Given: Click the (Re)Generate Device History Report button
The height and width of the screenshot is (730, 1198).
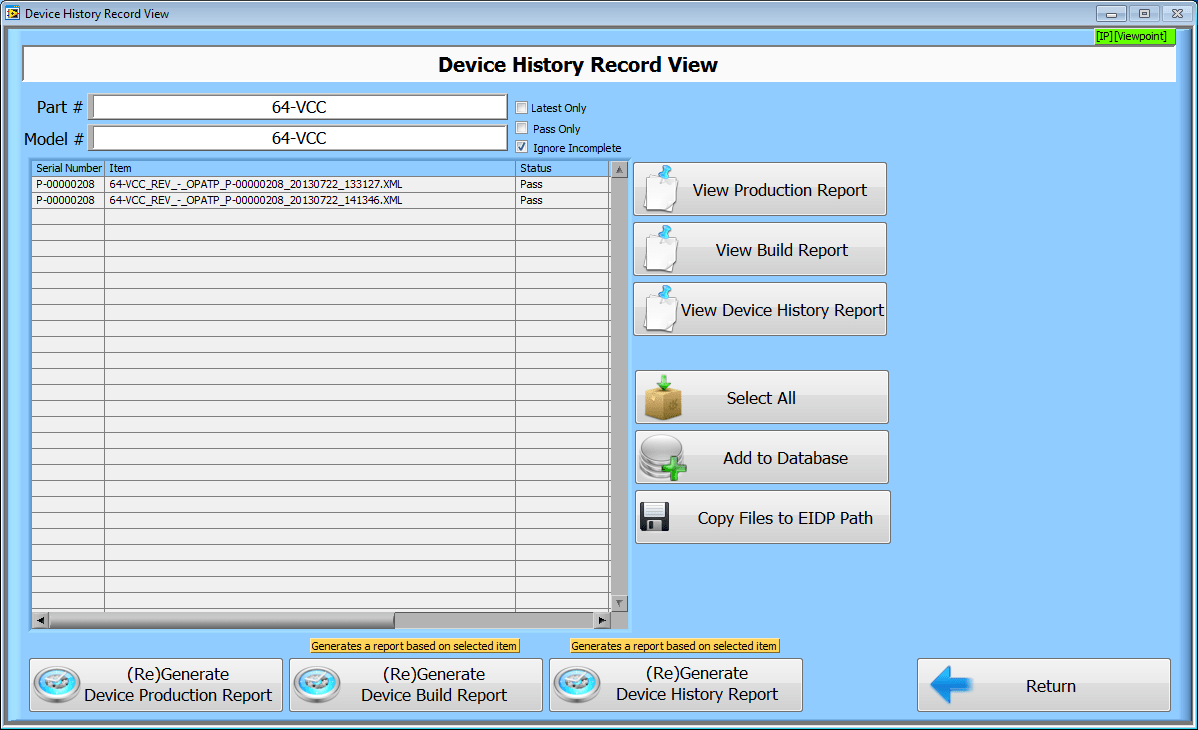Looking at the screenshot, I should [x=675, y=685].
